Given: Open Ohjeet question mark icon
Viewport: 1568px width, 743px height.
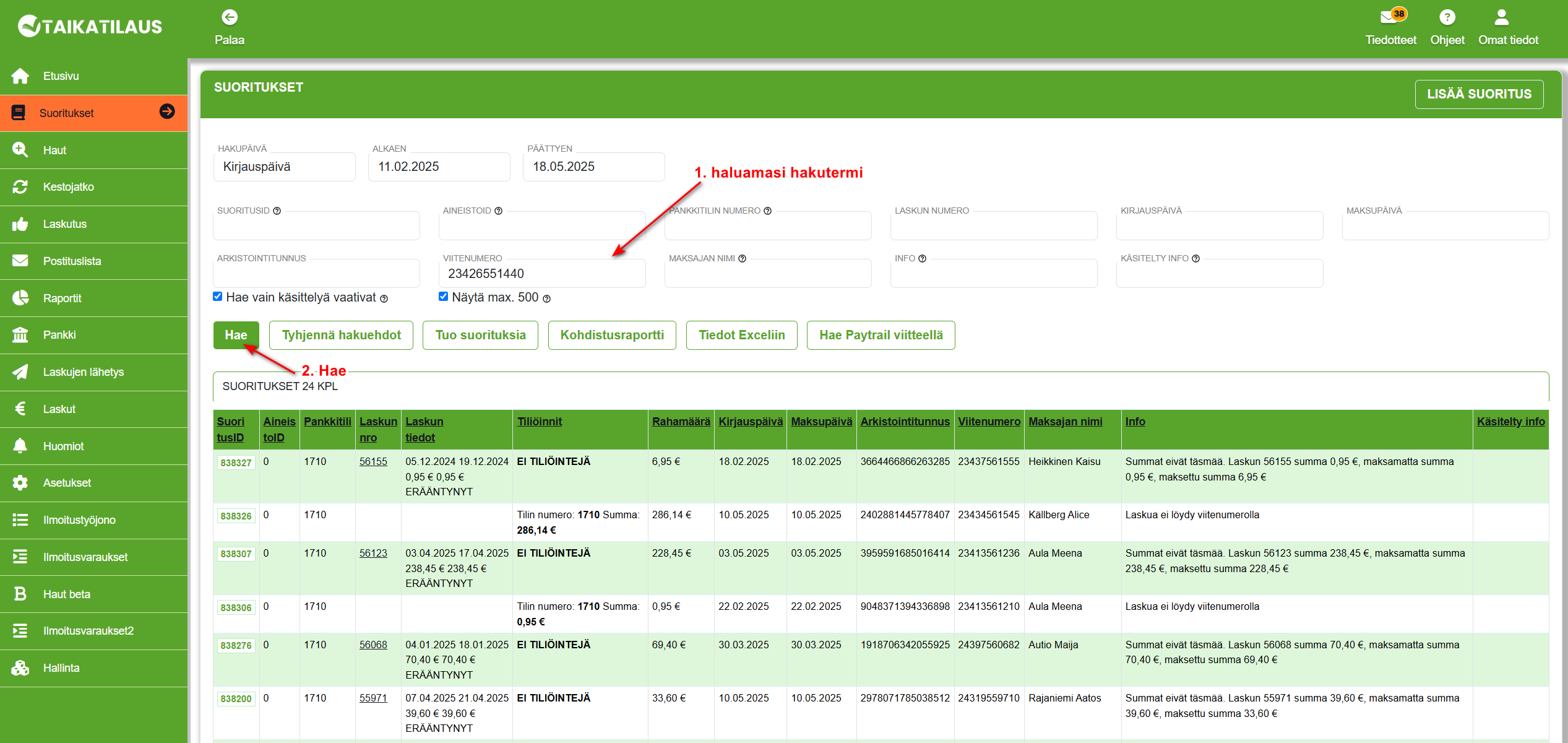Looking at the screenshot, I should [x=1447, y=17].
